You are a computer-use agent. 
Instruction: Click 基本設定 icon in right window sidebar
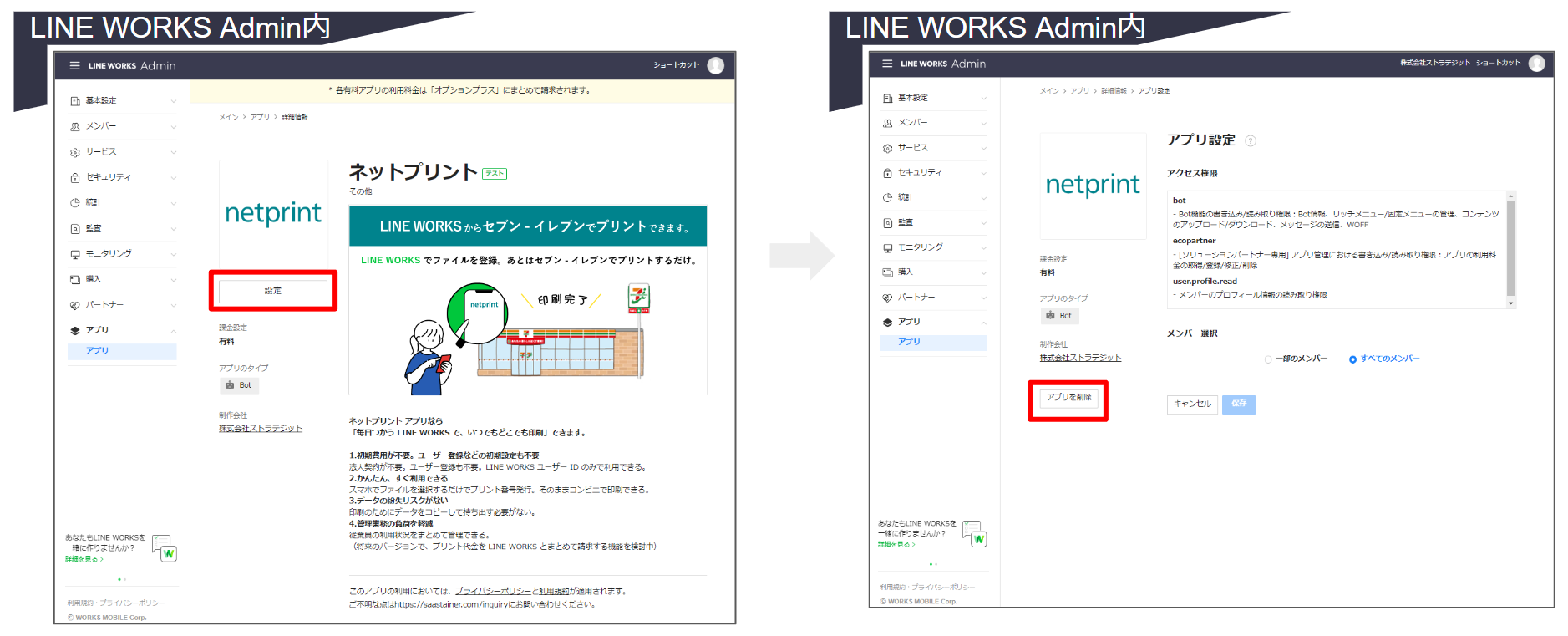(x=888, y=99)
